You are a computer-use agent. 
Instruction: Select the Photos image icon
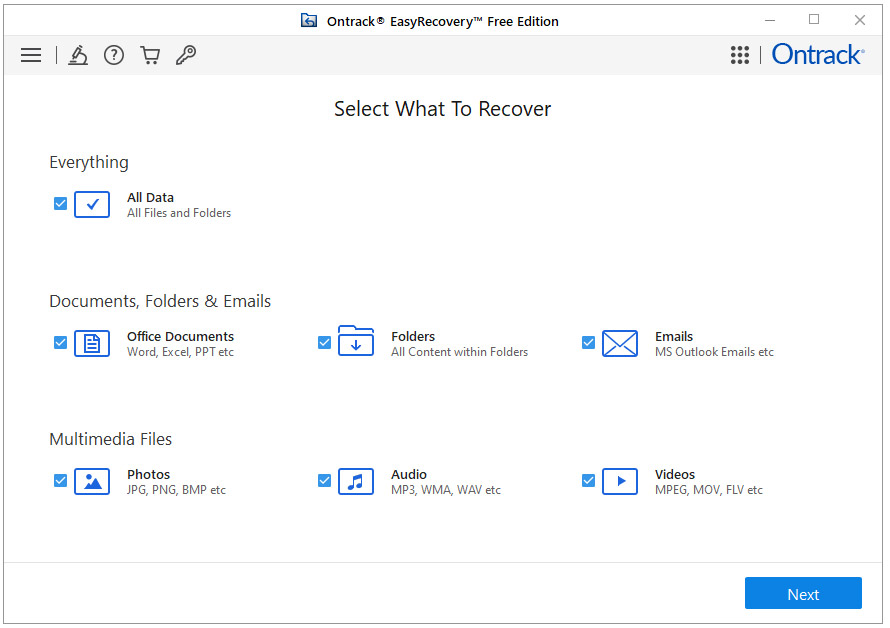[x=91, y=481]
